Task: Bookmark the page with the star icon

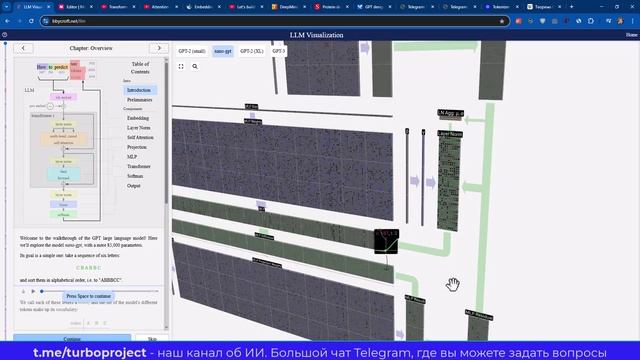Action: (x=502, y=21)
